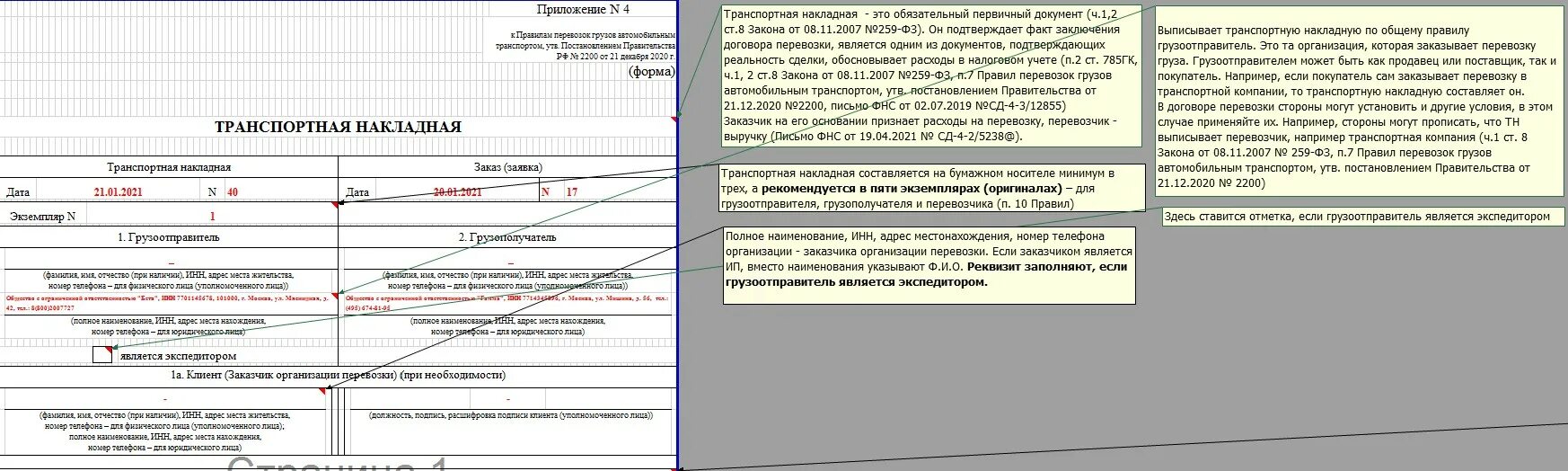Select the client signature dash cell in section 1а

pyautogui.click(x=507, y=398)
